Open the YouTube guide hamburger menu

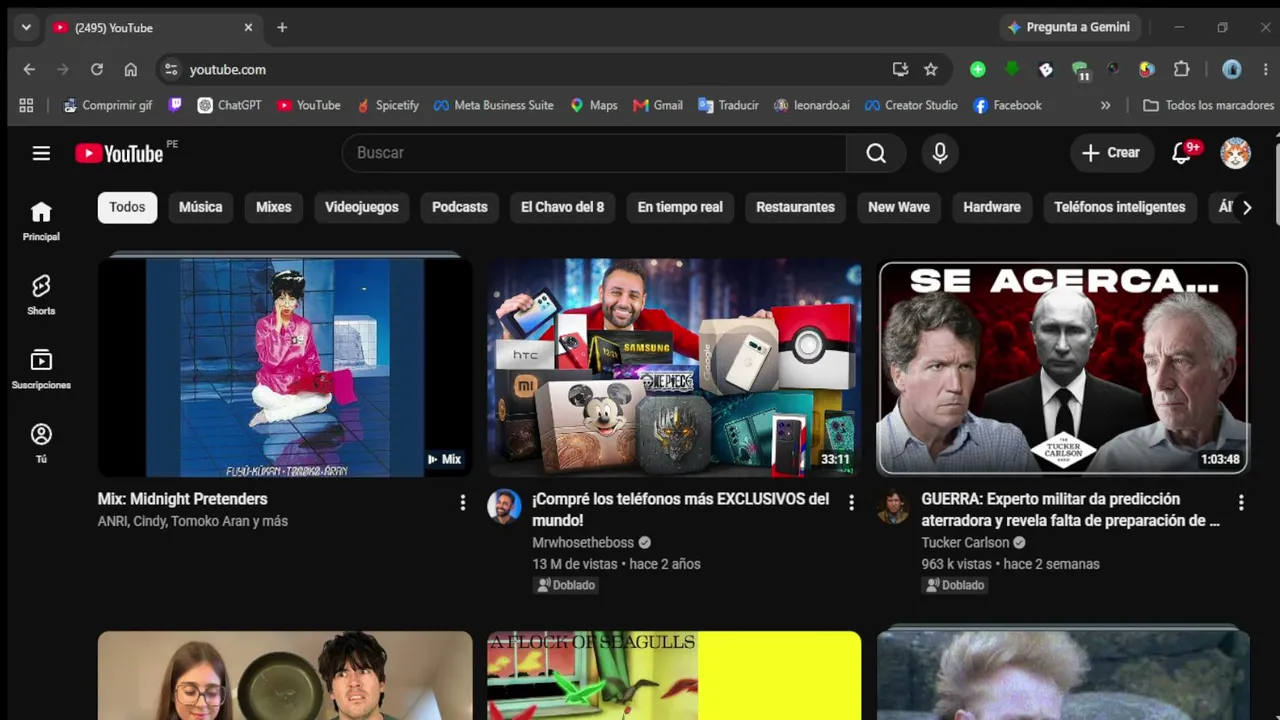pyautogui.click(x=41, y=153)
